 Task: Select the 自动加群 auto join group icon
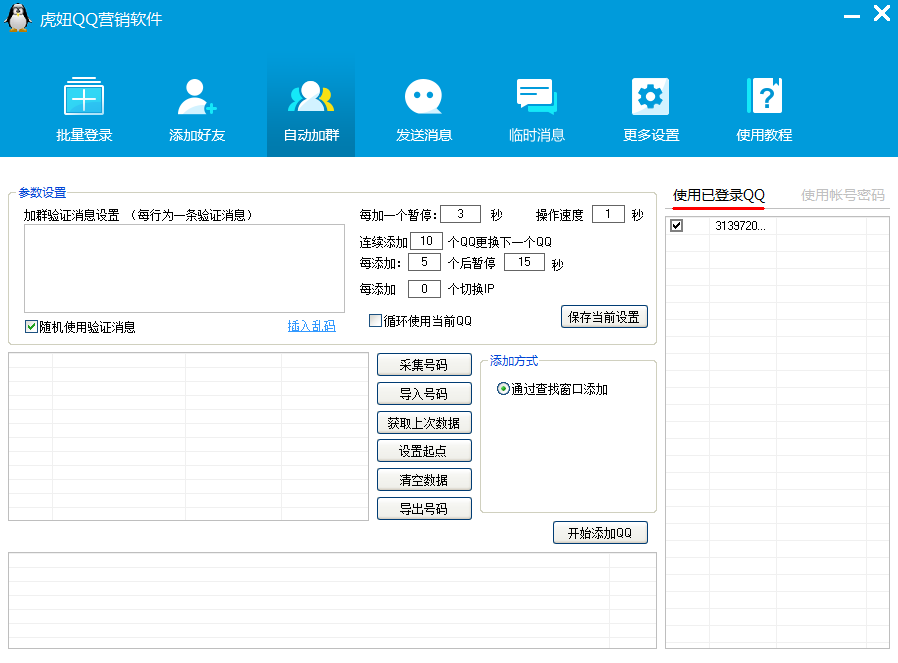[311, 106]
